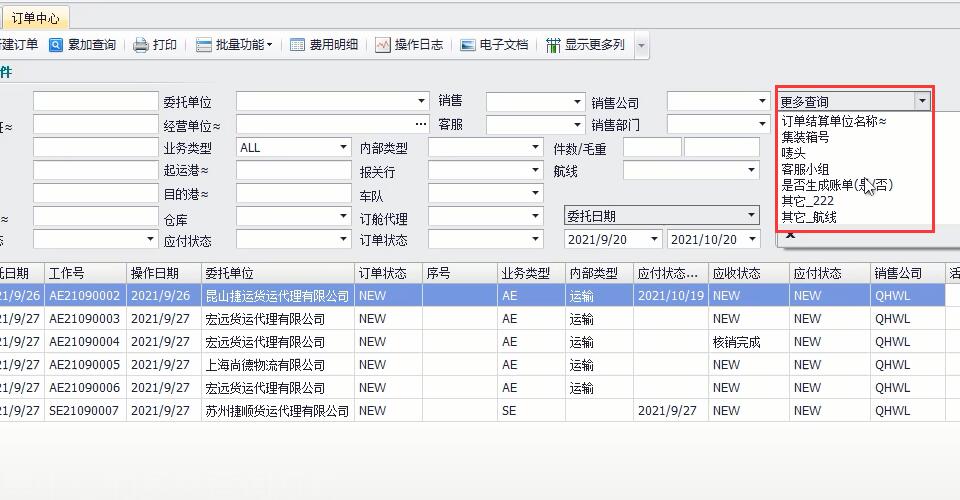960x500 pixels.
Task: Click the 委托单位 column header
Action: (230, 273)
